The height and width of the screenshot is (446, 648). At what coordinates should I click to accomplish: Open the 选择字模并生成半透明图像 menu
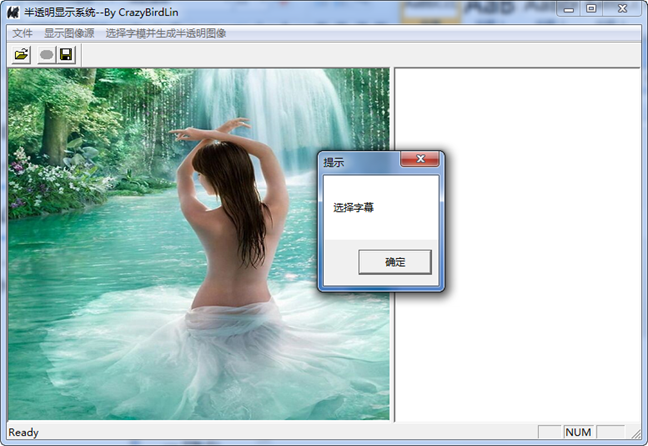(x=166, y=33)
